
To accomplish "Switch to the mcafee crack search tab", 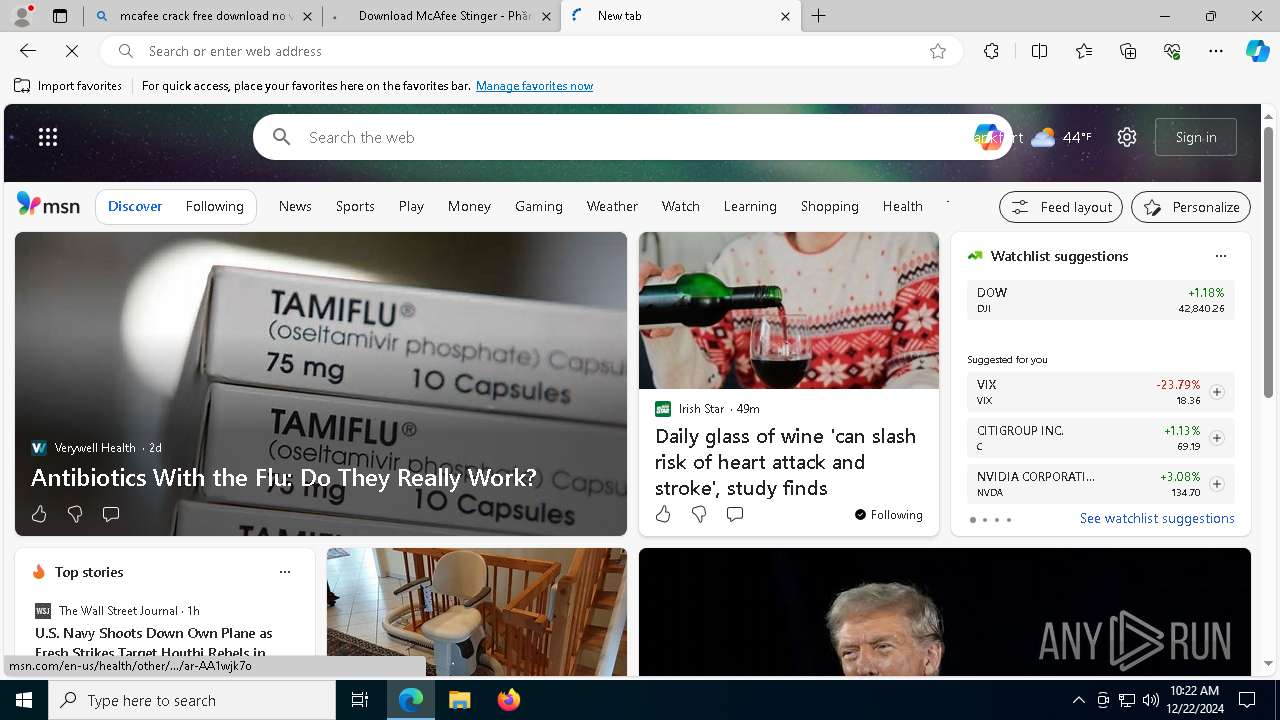I will 202,16.
